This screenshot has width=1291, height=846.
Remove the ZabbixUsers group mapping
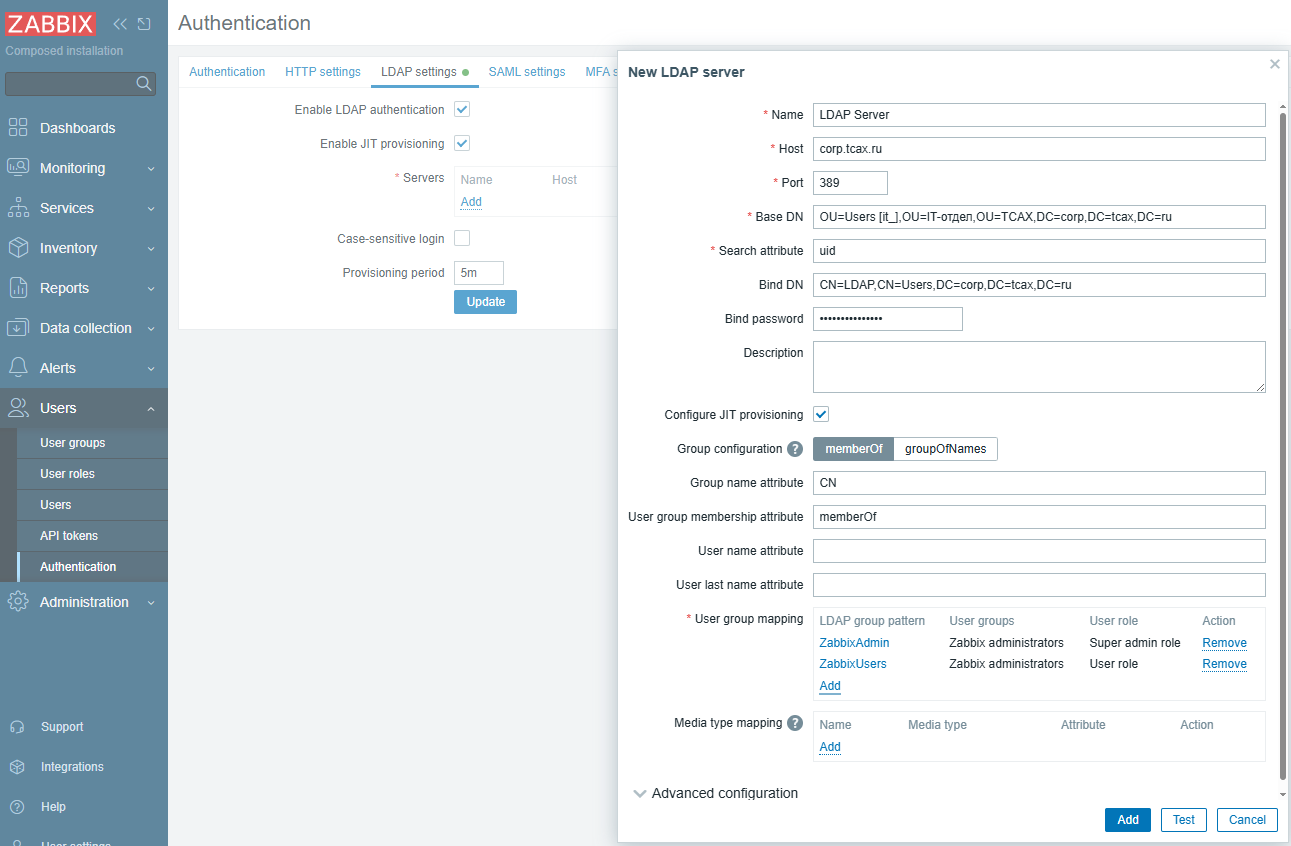pyautogui.click(x=1224, y=664)
